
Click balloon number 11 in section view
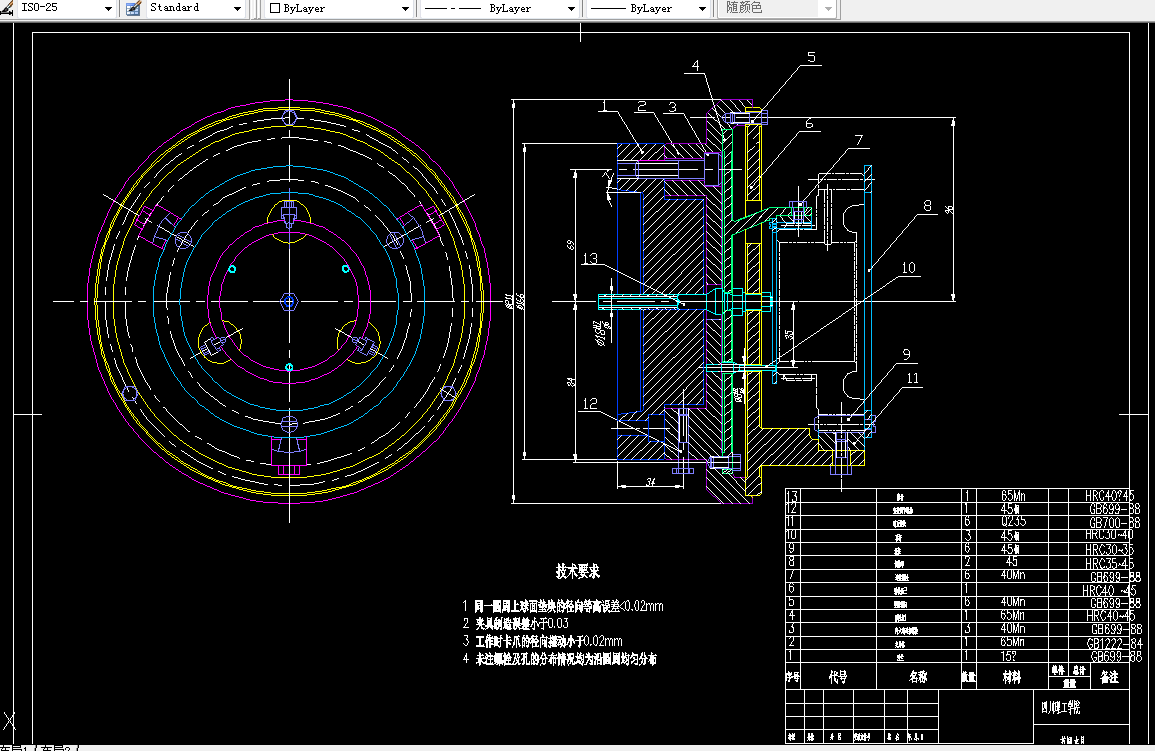click(x=913, y=378)
